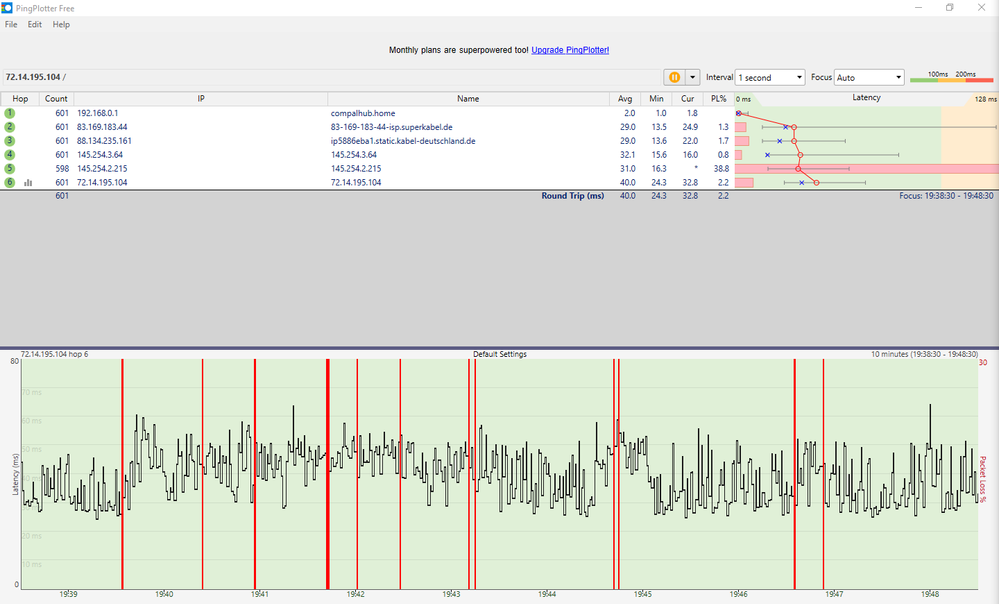
Task: Click the 19:42 time marker on timeline
Action: (356, 594)
